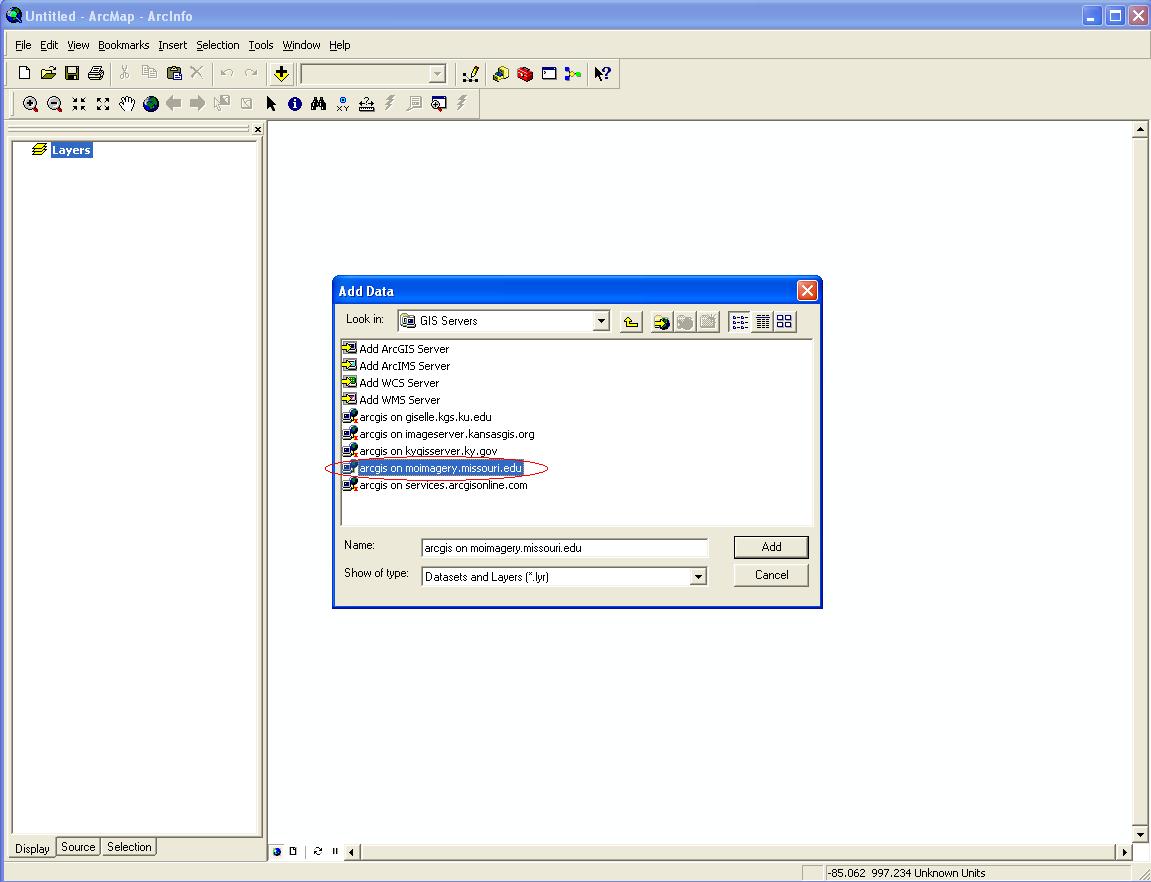
Task: Click the Go To XY tool
Action: [x=343, y=104]
